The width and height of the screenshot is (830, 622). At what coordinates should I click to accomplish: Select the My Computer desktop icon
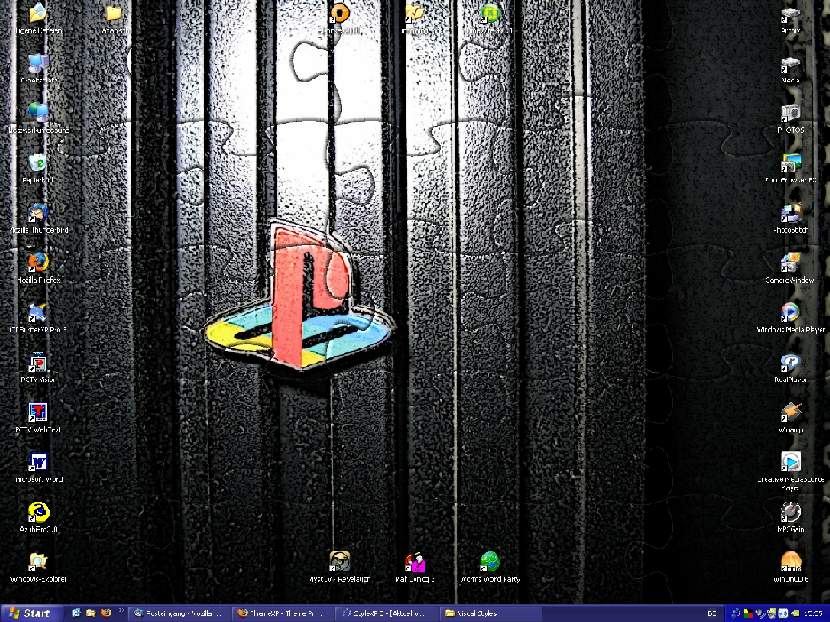coord(39,69)
